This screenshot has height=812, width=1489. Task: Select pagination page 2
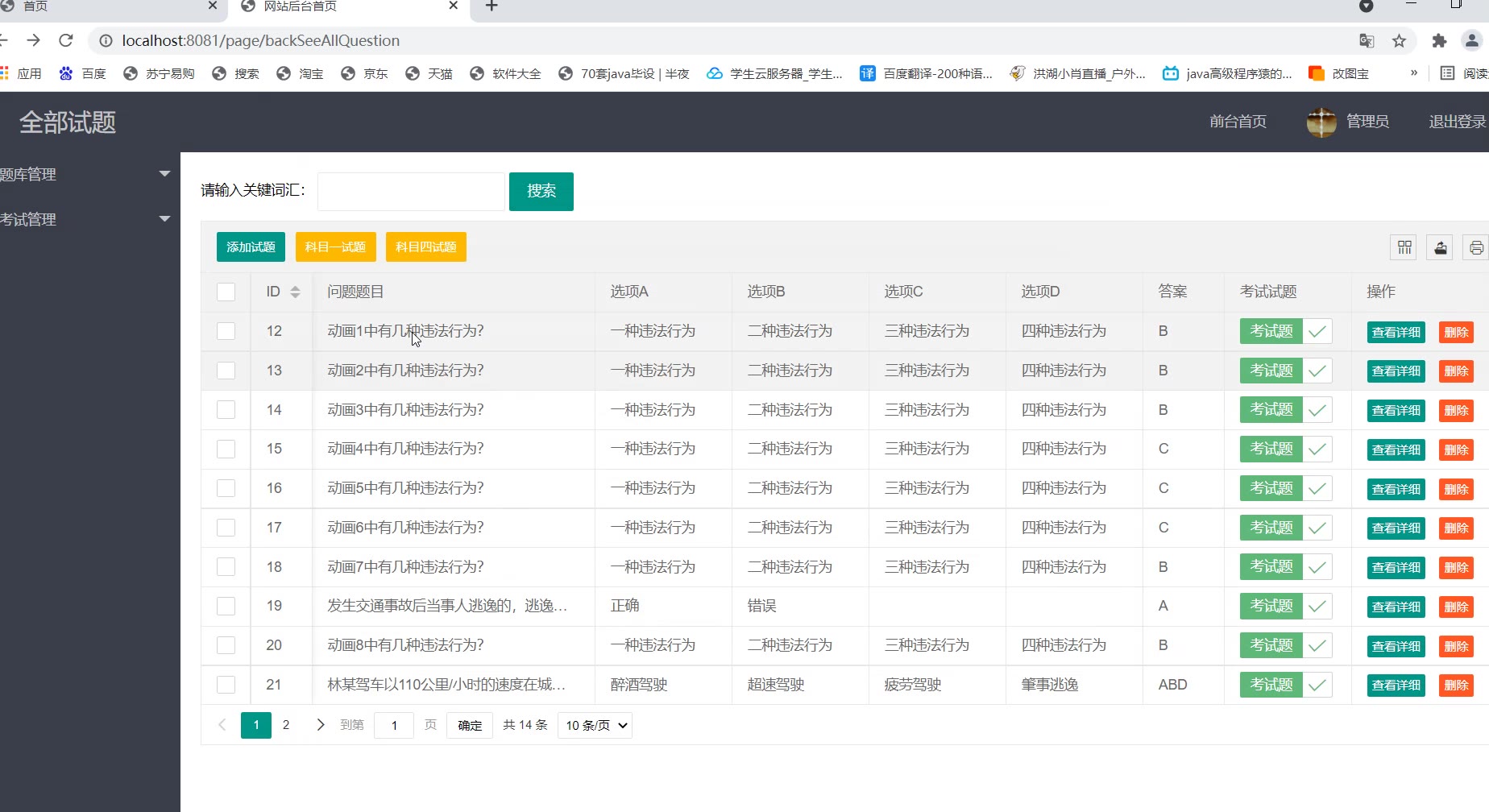[x=285, y=725]
